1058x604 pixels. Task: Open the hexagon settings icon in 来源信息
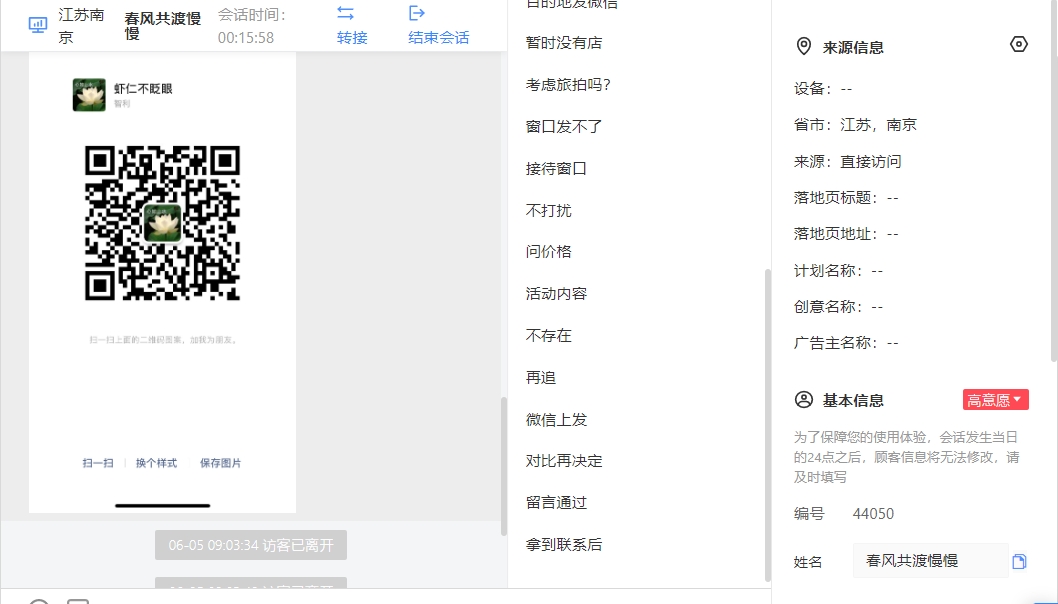click(1019, 45)
